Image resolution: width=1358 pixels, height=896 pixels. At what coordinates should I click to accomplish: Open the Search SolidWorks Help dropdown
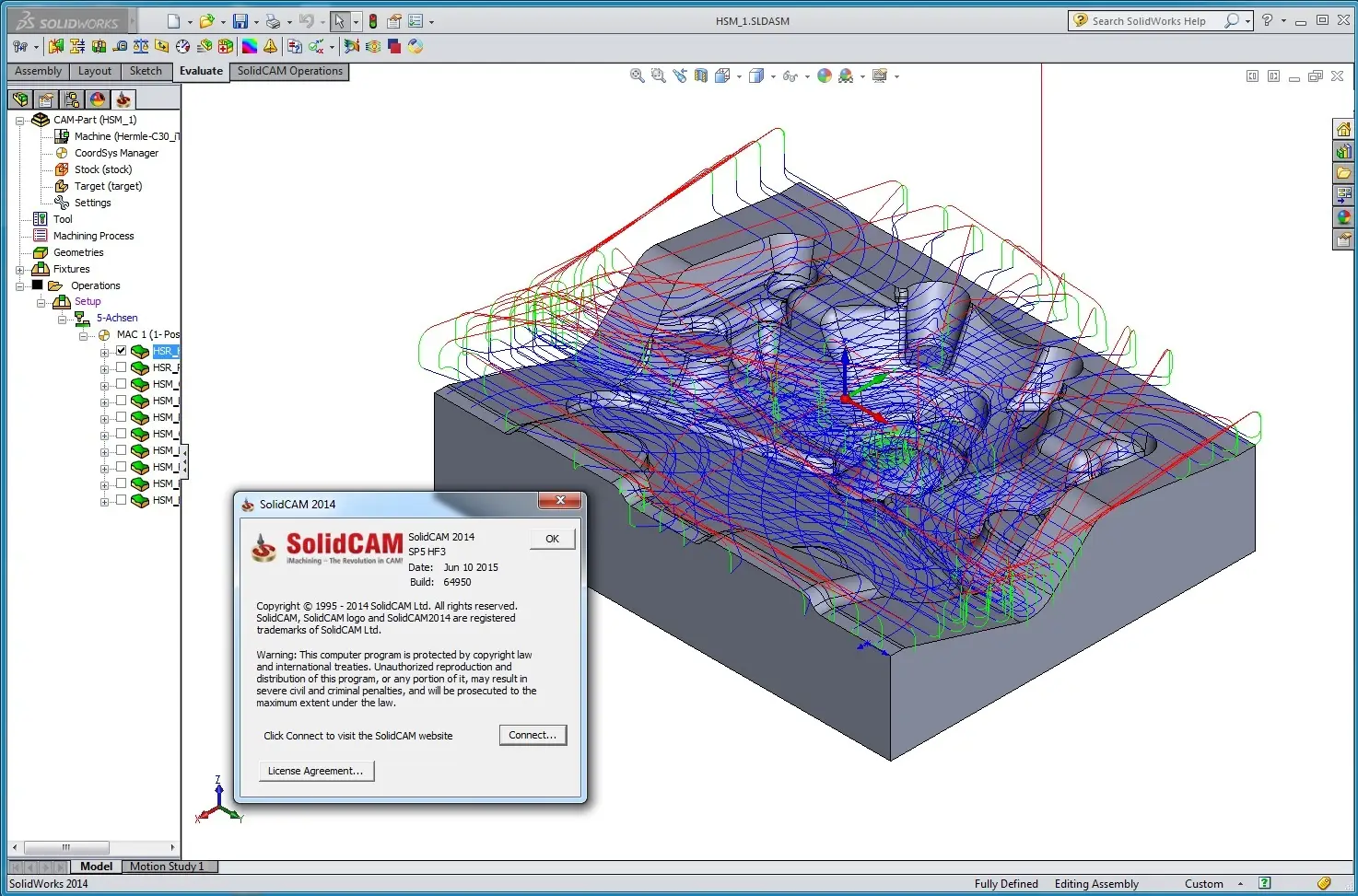point(1247,21)
